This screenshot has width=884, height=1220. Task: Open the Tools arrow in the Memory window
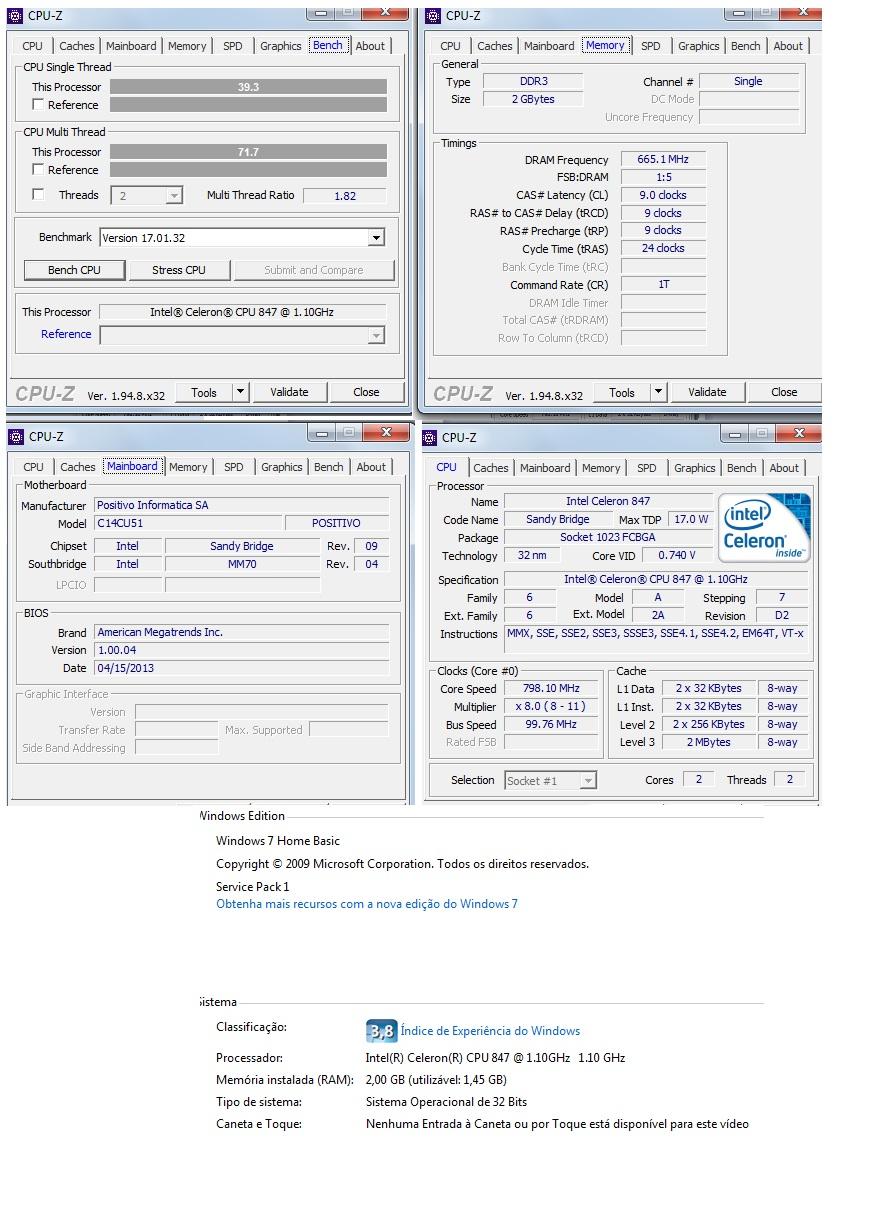(x=658, y=393)
